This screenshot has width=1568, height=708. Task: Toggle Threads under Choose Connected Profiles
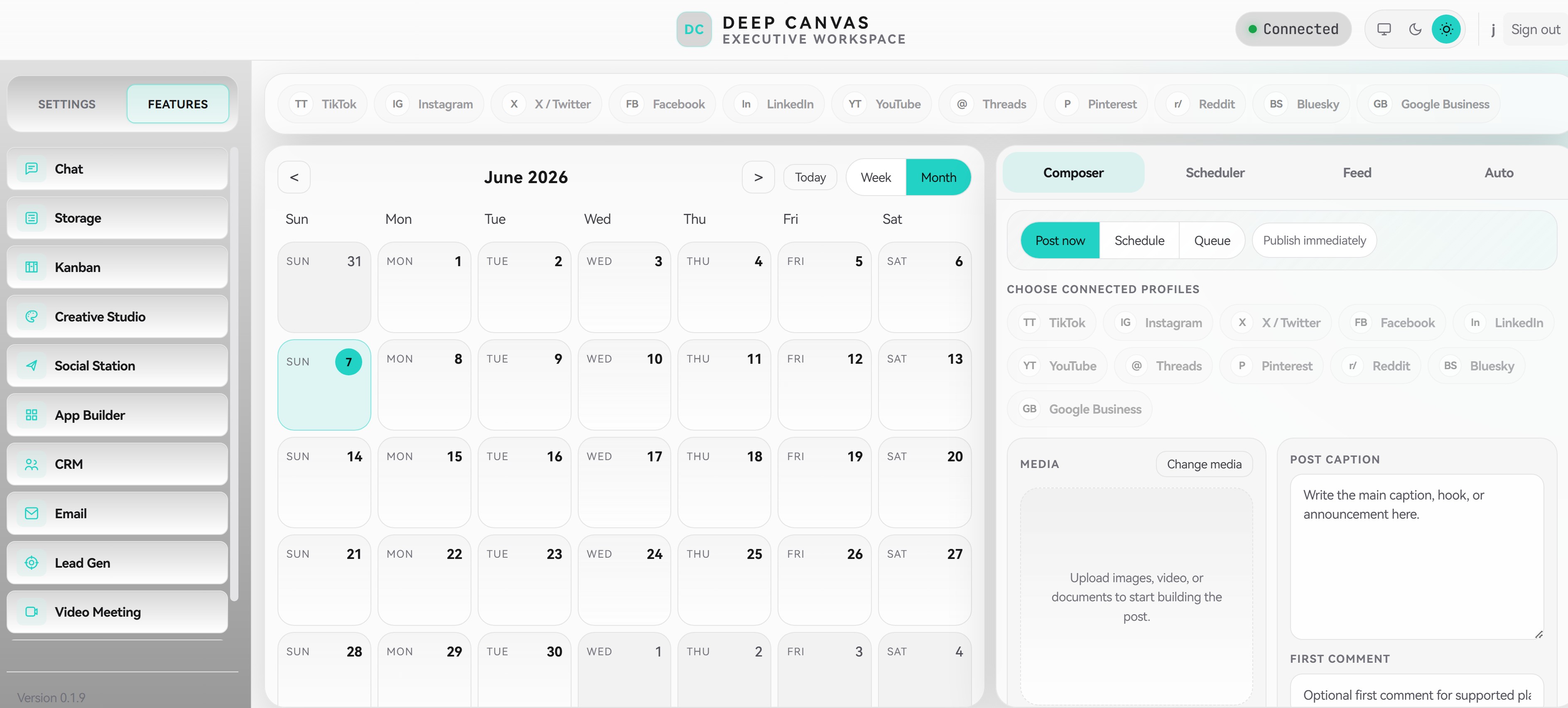(1163, 366)
